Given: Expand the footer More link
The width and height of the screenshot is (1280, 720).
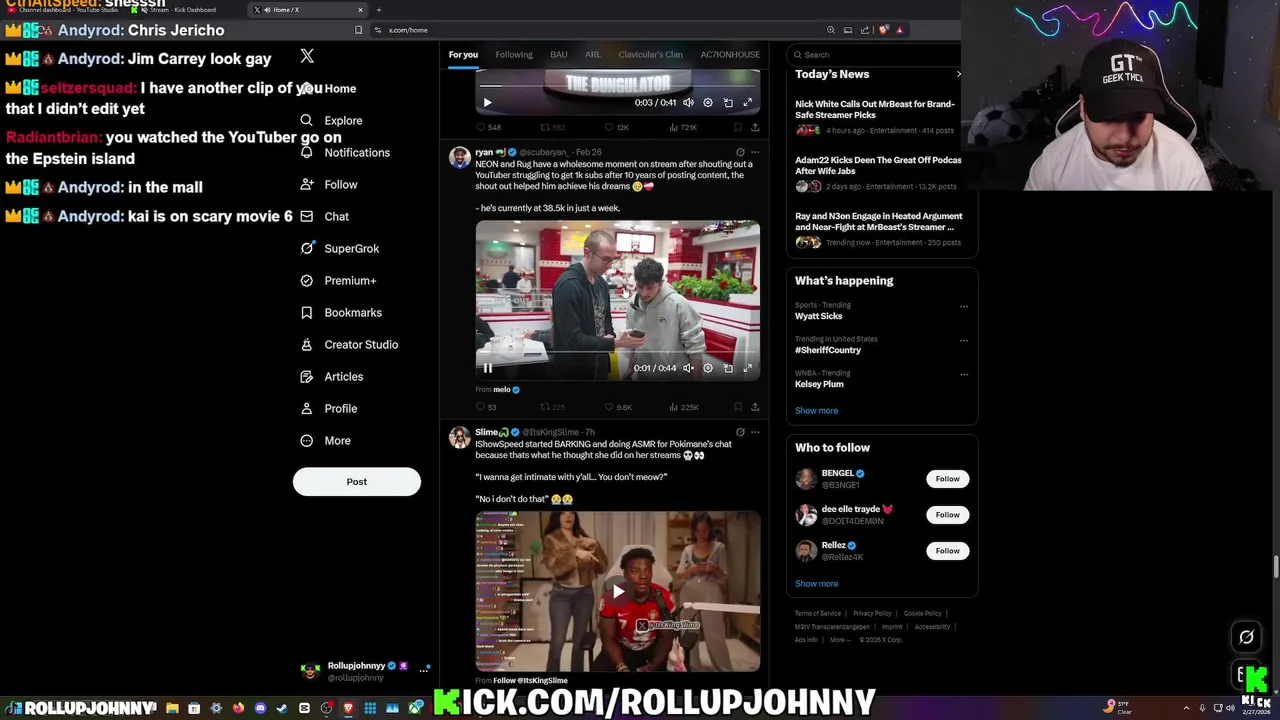Looking at the screenshot, I should [x=840, y=640].
